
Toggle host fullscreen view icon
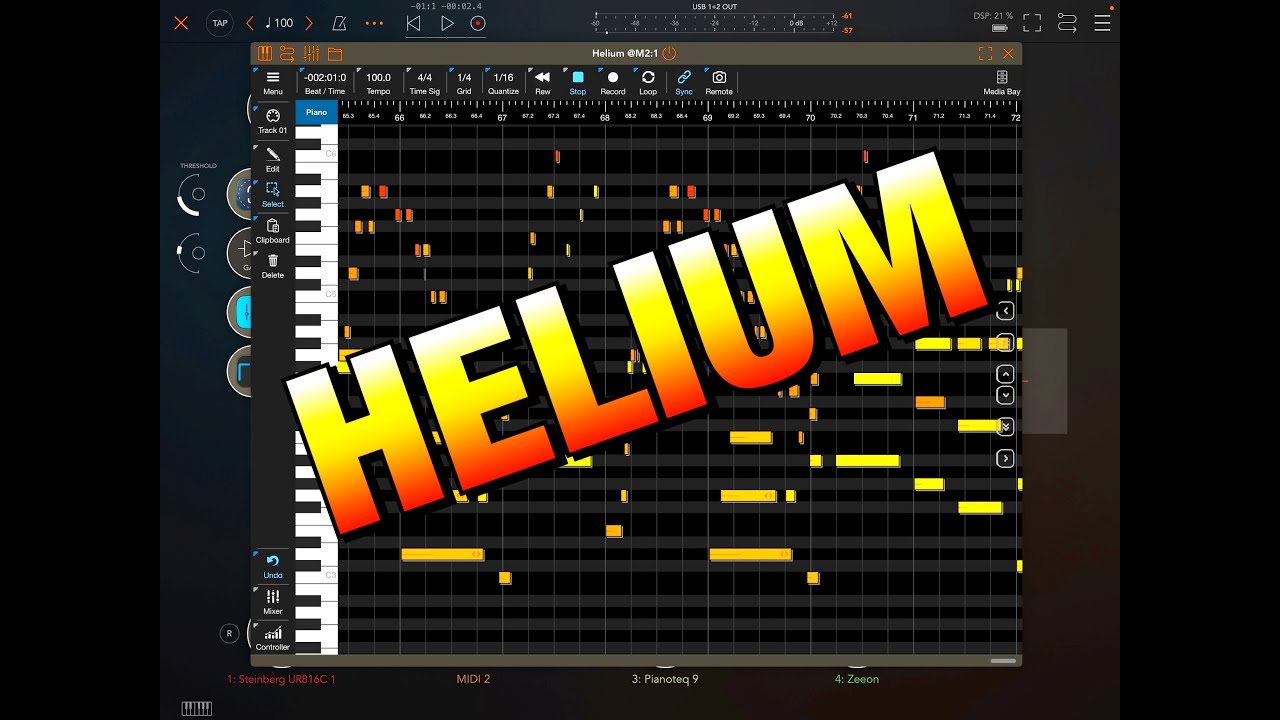pyautogui.click(x=1032, y=23)
